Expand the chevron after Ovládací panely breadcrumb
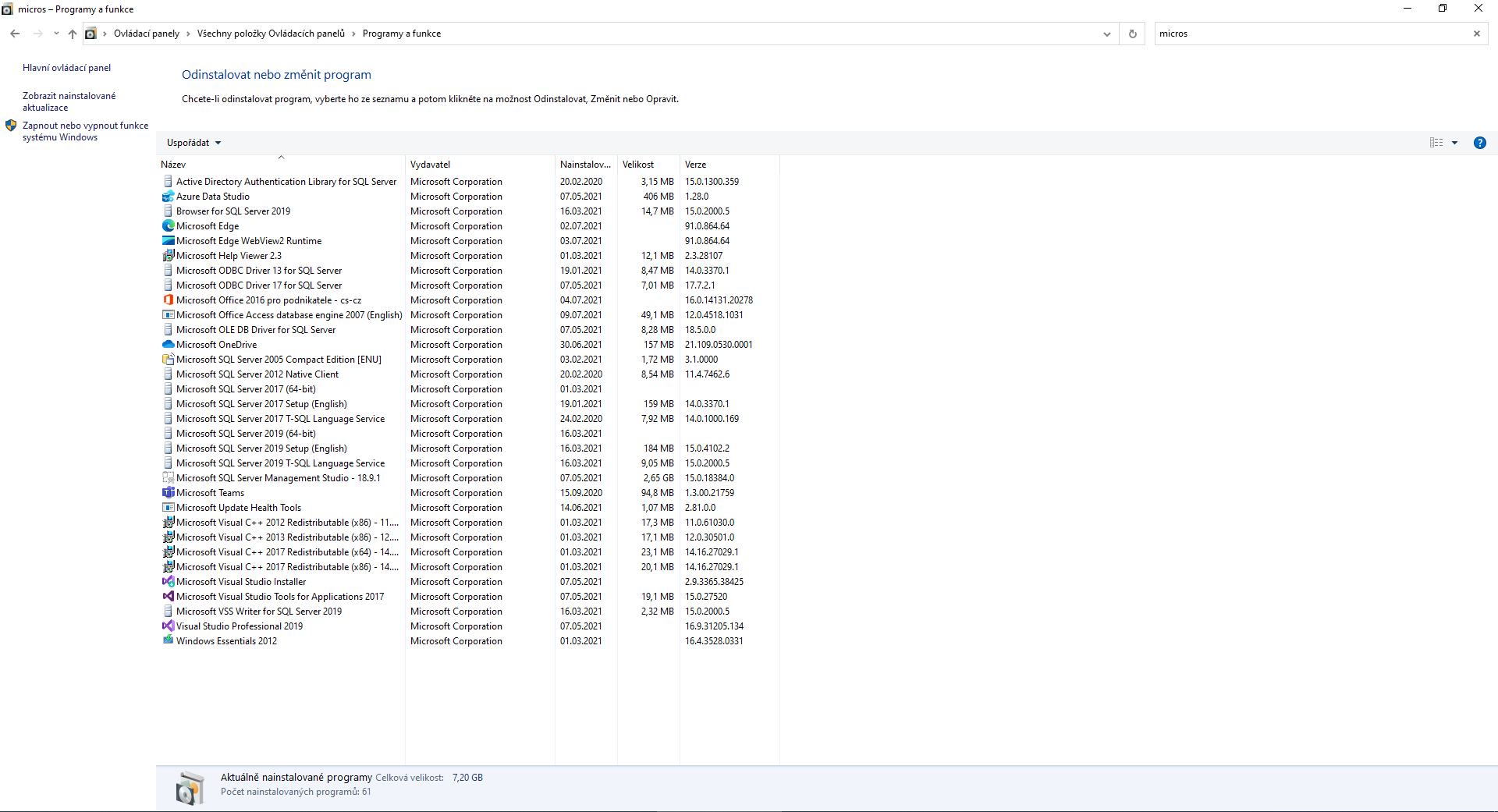The width and height of the screenshot is (1498, 812). [188, 34]
